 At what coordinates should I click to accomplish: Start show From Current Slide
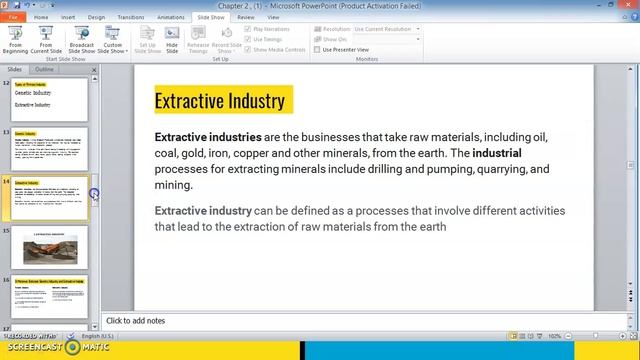[x=46, y=40]
